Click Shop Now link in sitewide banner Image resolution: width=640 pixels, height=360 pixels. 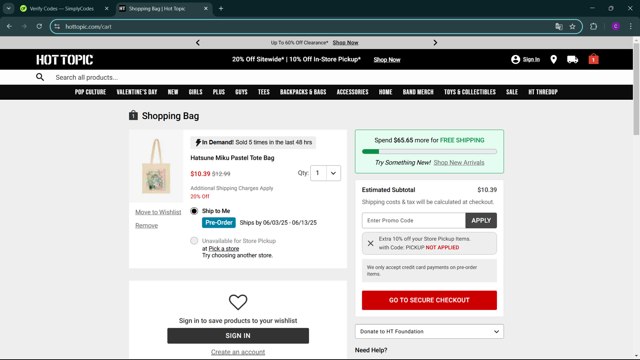[387, 60]
